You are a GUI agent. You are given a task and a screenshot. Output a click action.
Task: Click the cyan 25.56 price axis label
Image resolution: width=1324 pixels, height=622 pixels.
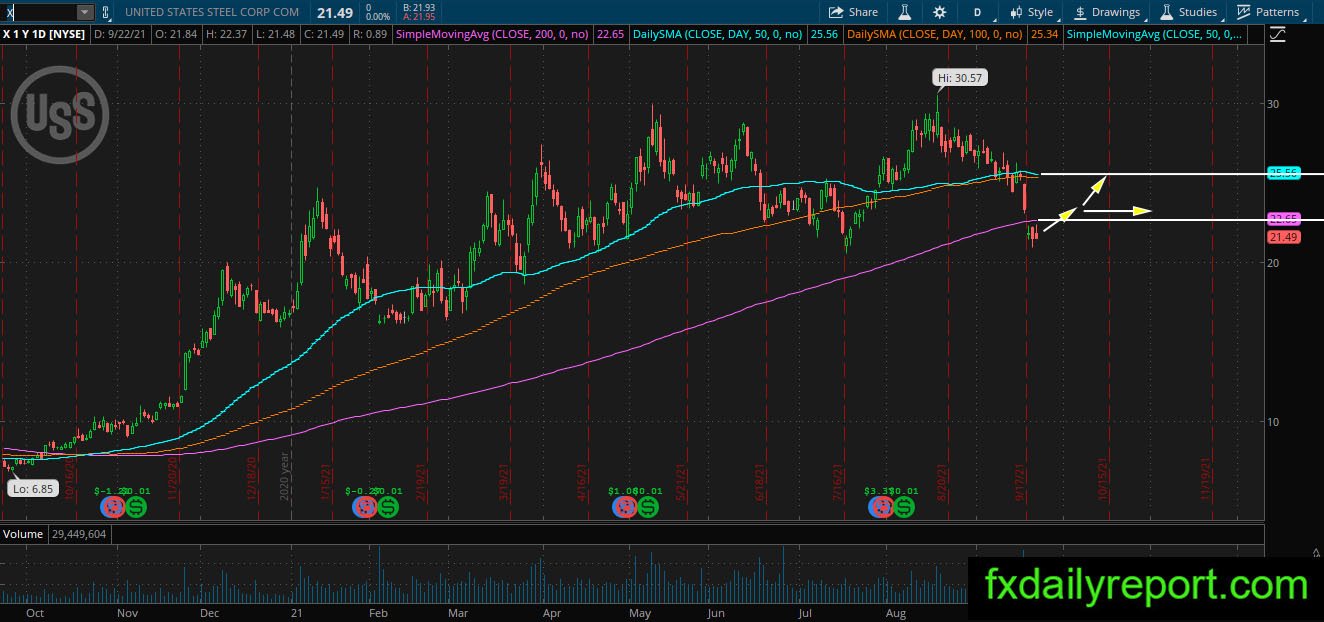(x=1283, y=173)
